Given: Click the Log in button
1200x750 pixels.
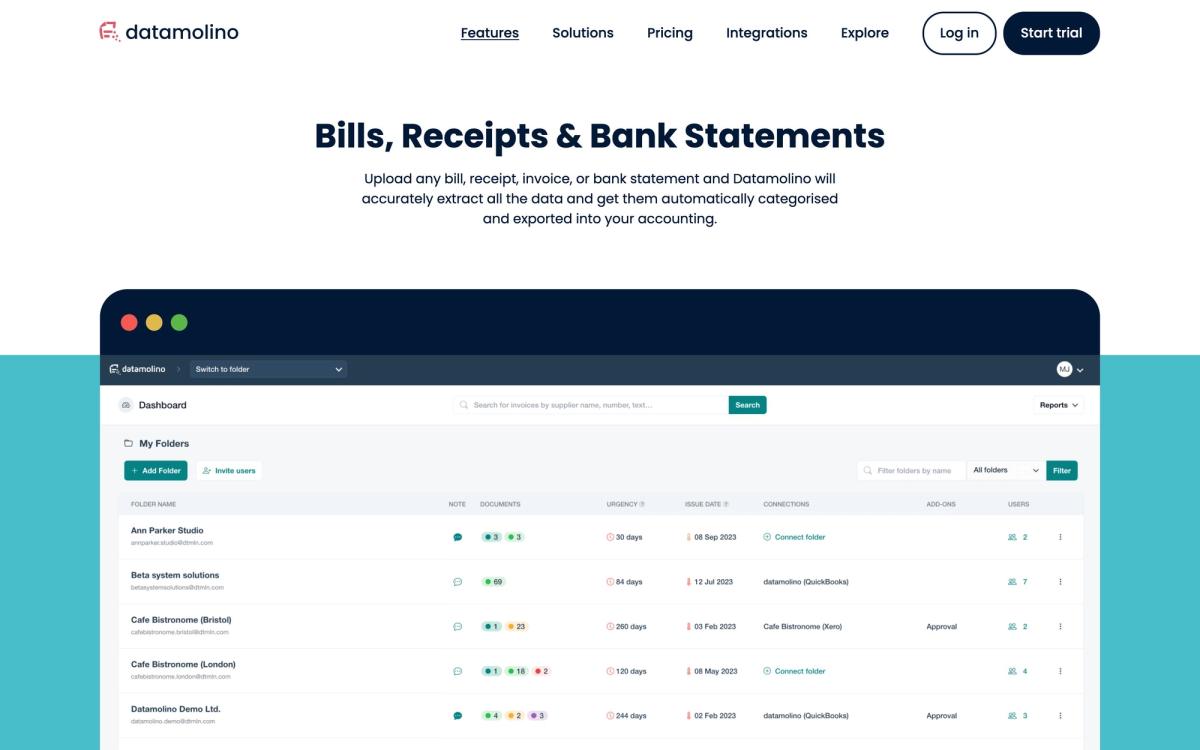Looking at the screenshot, I should 959,33.
